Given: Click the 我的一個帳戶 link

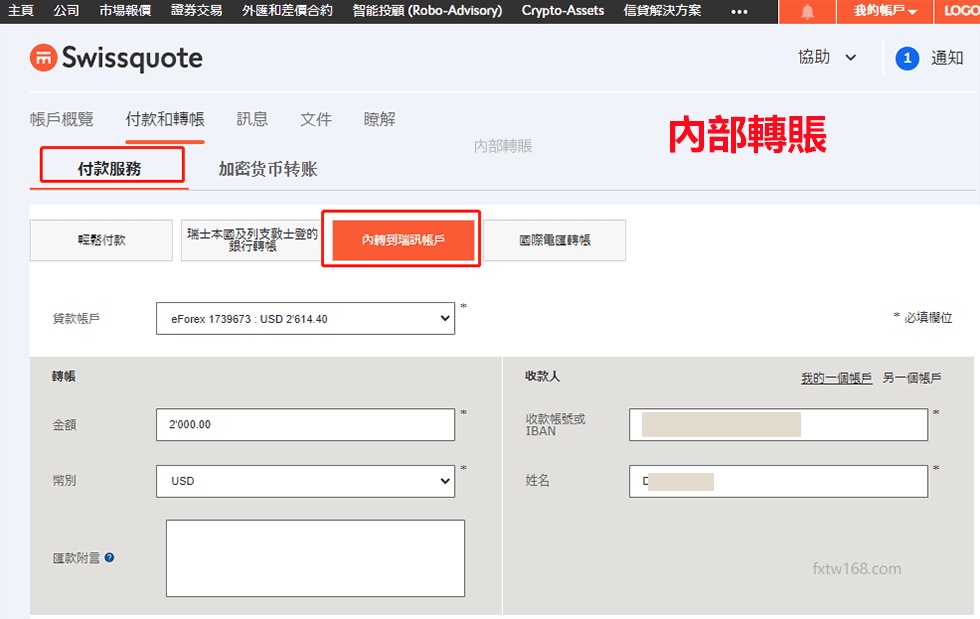Looking at the screenshot, I should click(x=838, y=376).
